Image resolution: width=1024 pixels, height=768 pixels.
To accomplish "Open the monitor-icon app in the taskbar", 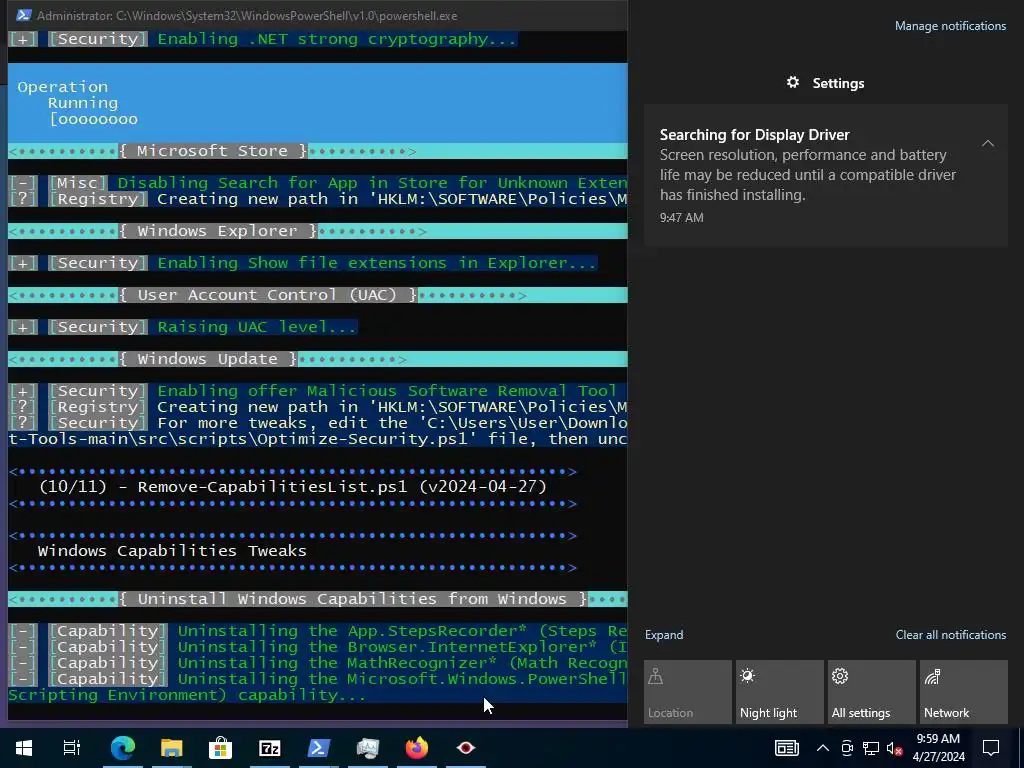I will [x=368, y=748].
